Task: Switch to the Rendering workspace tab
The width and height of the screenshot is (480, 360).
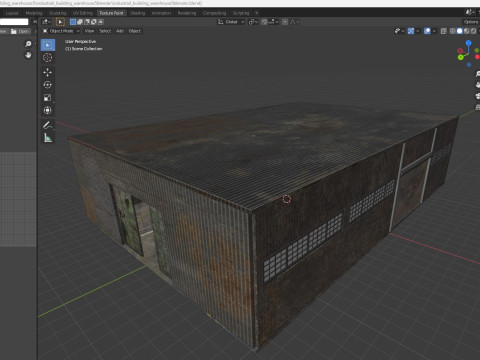Action: (187, 13)
